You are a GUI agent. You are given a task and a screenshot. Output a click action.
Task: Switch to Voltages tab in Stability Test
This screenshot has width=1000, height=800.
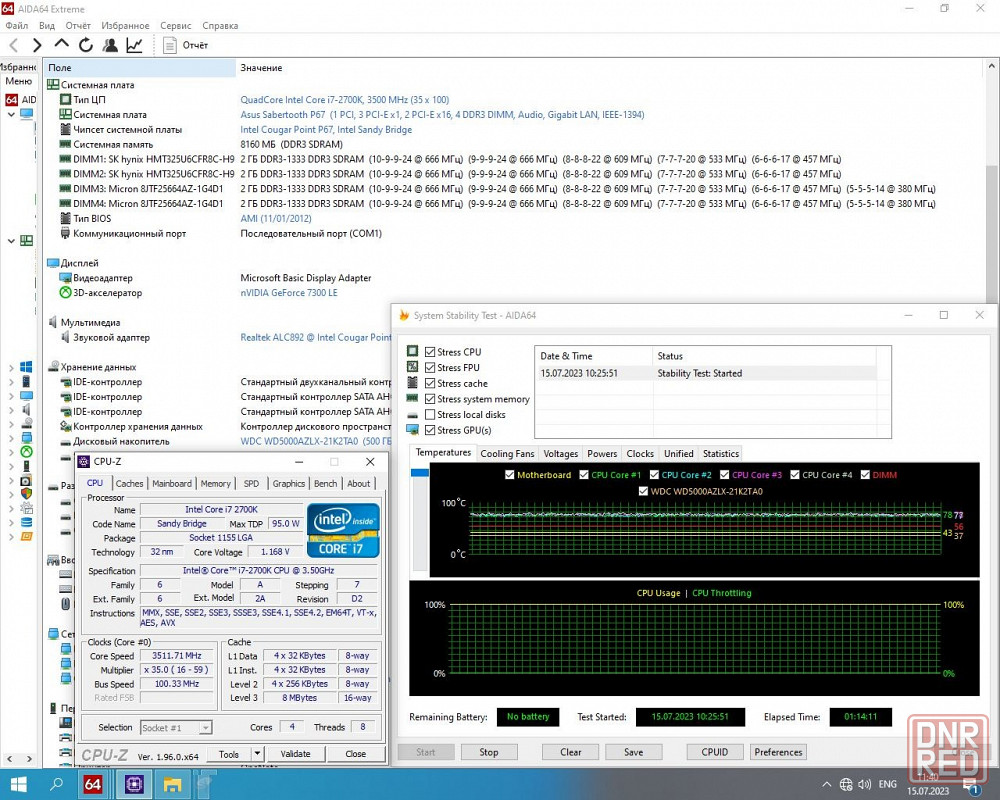point(561,454)
